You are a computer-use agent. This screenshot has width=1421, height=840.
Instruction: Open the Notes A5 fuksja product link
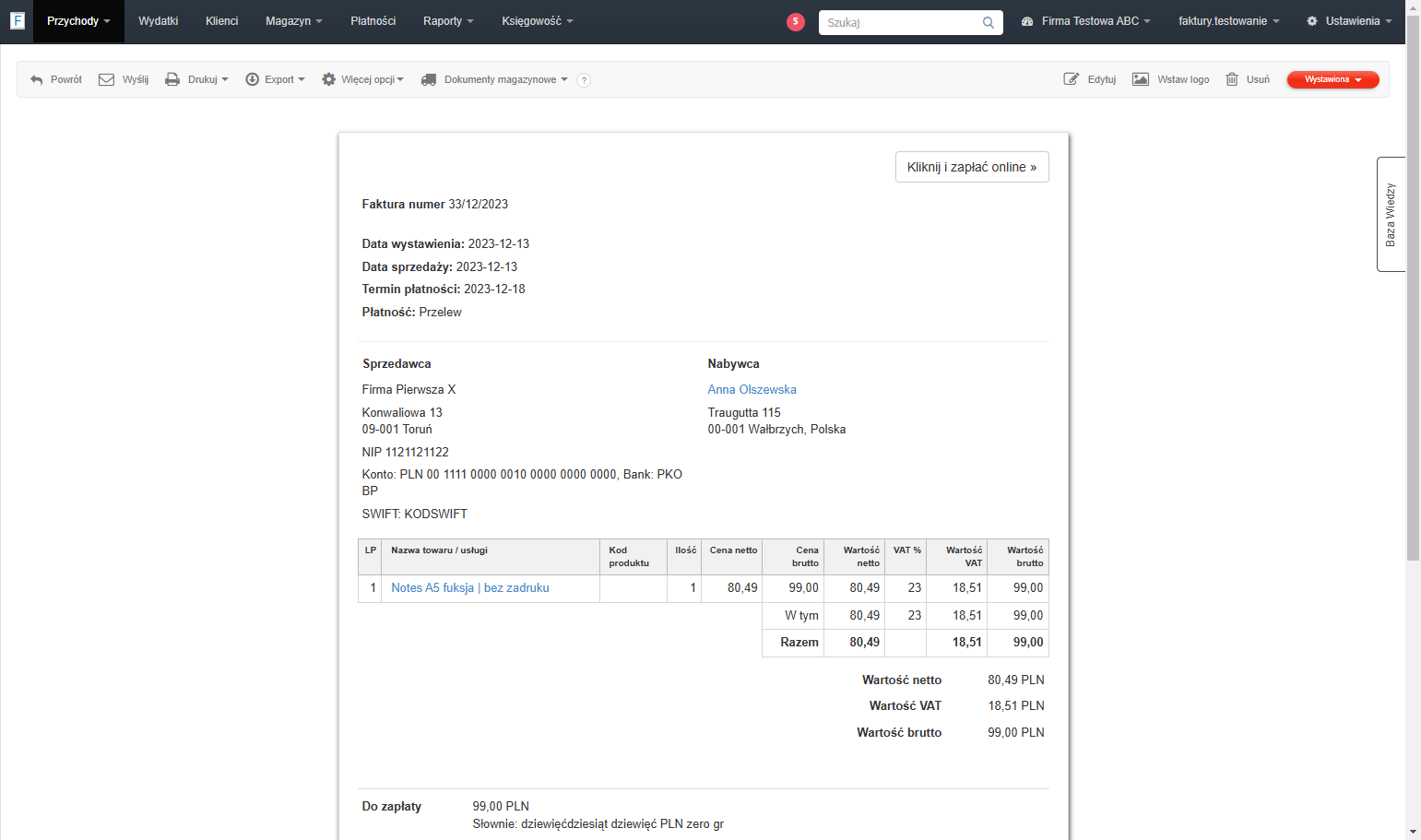(470, 588)
